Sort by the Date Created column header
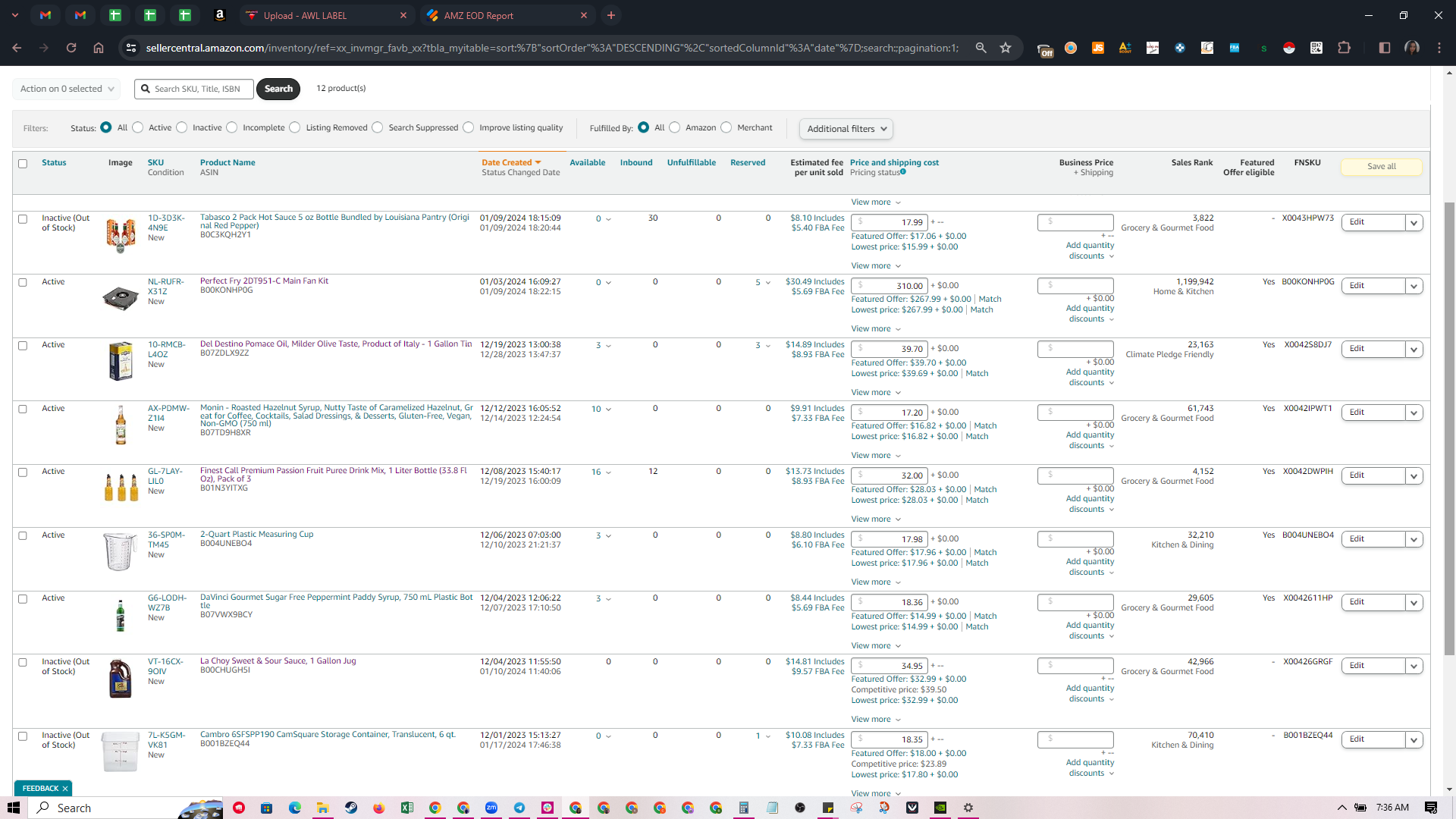The image size is (1456, 819). [x=511, y=163]
